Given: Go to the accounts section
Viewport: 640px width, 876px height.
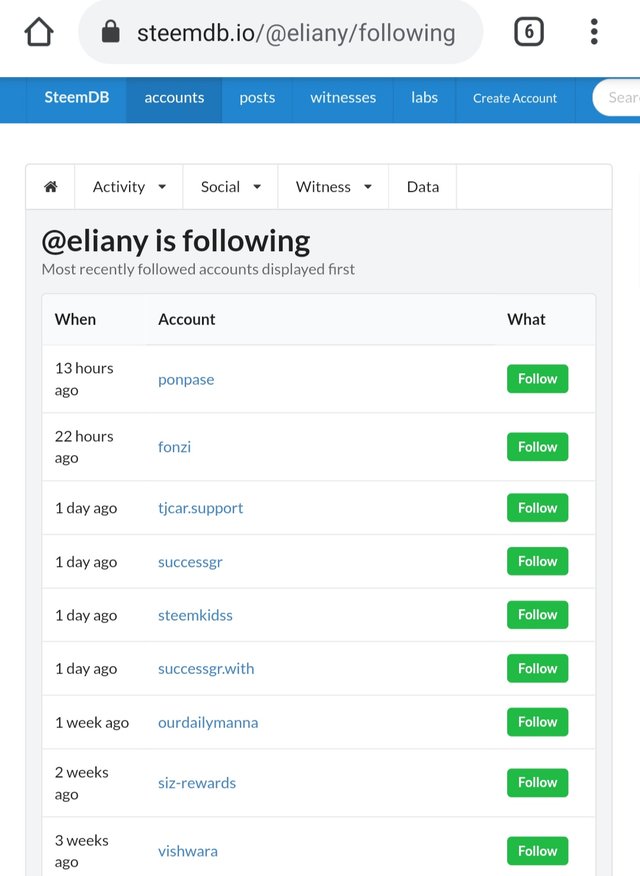Looking at the screenshot, I should pyautogui.click(x=174, y=98).
